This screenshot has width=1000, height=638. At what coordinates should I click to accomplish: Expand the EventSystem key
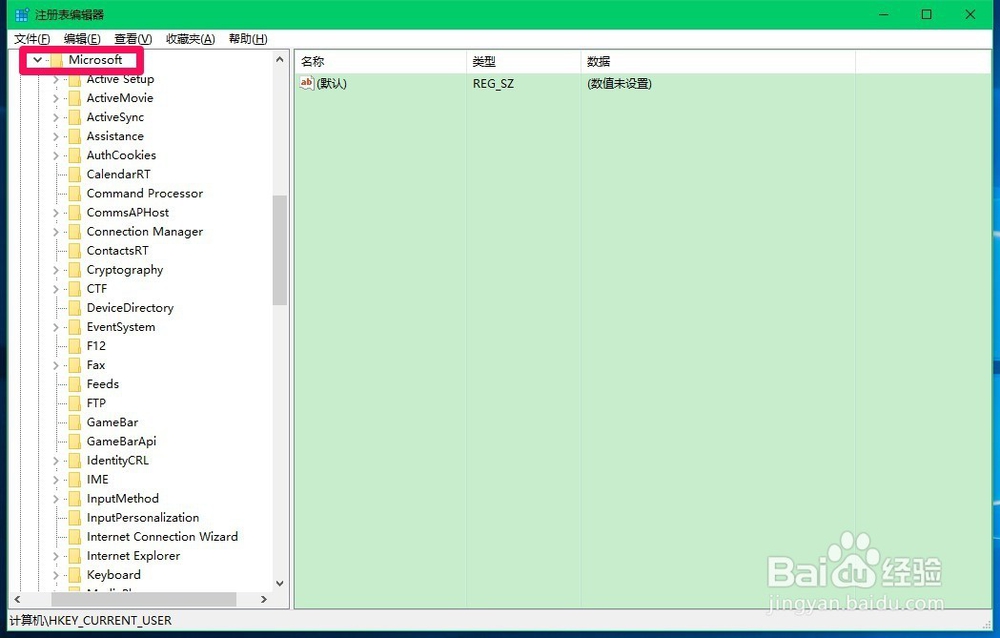point(55,328)
